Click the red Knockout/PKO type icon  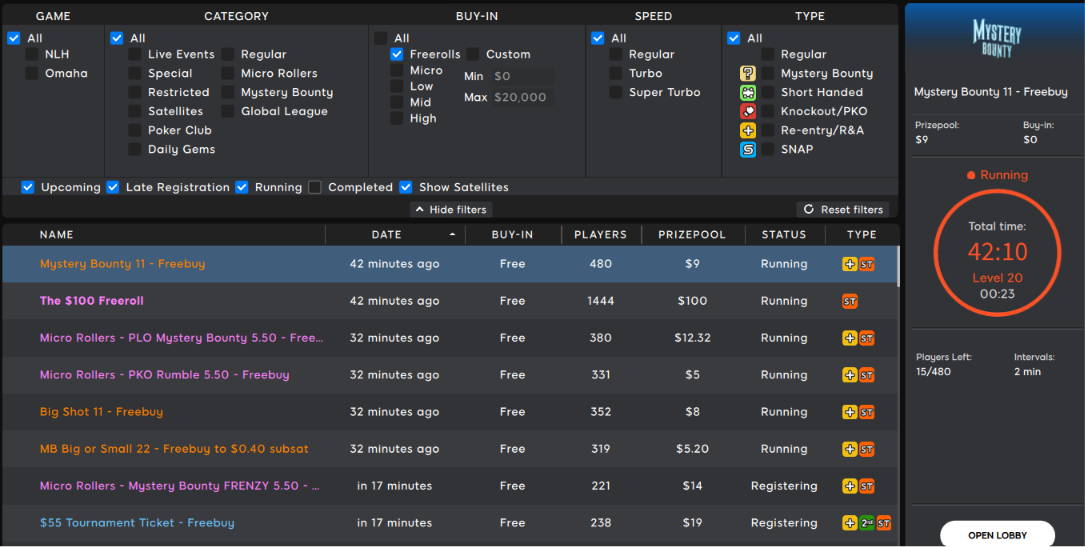tap(747, 111)
